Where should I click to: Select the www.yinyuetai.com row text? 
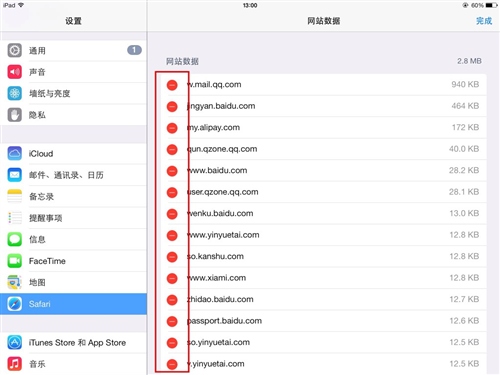tap(223, 235)
